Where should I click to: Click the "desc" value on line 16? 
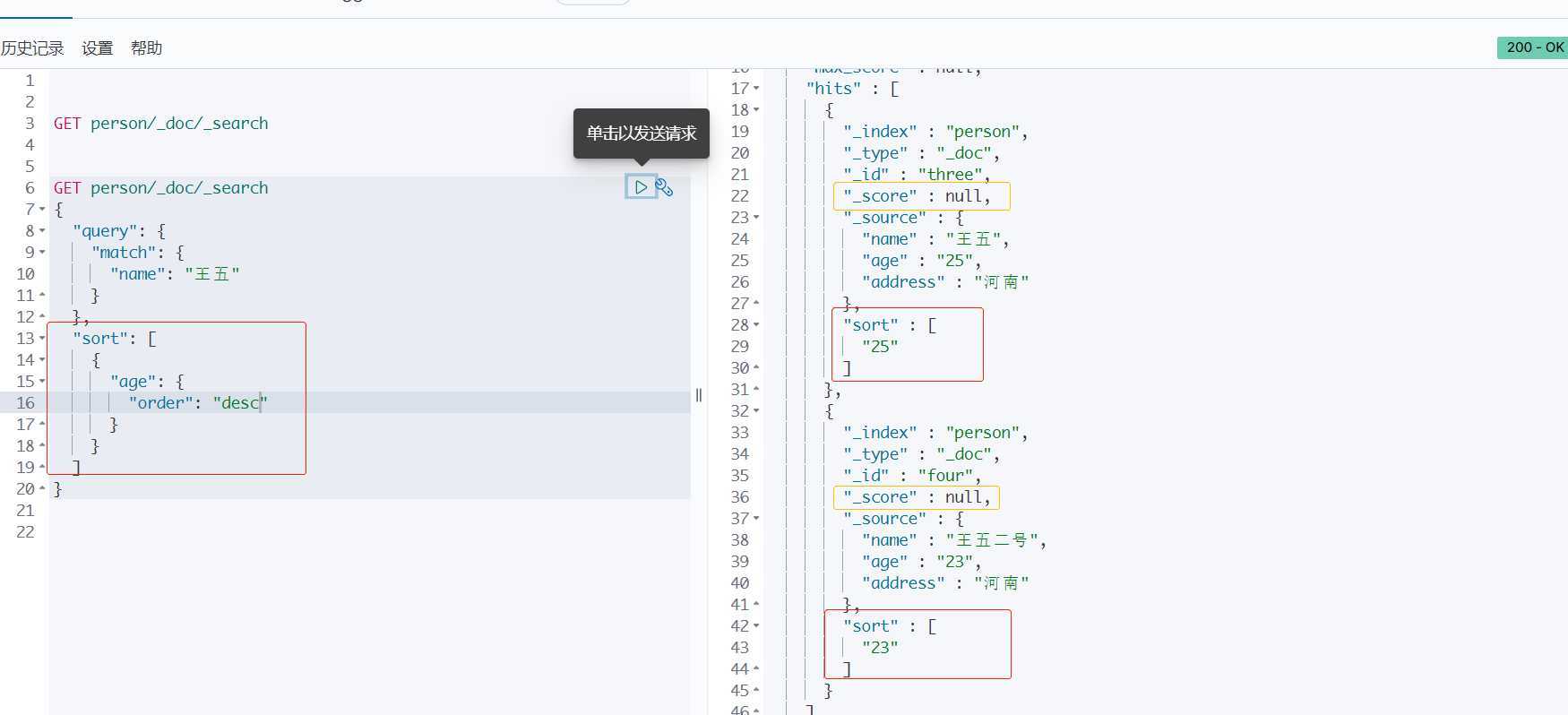240,403
